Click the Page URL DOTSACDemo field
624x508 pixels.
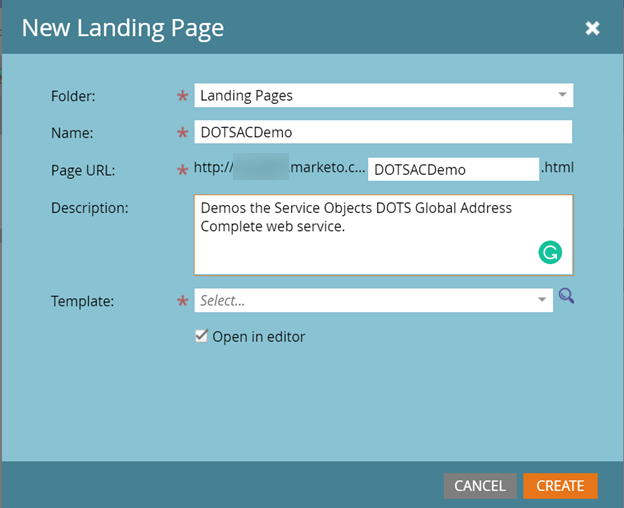pos(453,169)
